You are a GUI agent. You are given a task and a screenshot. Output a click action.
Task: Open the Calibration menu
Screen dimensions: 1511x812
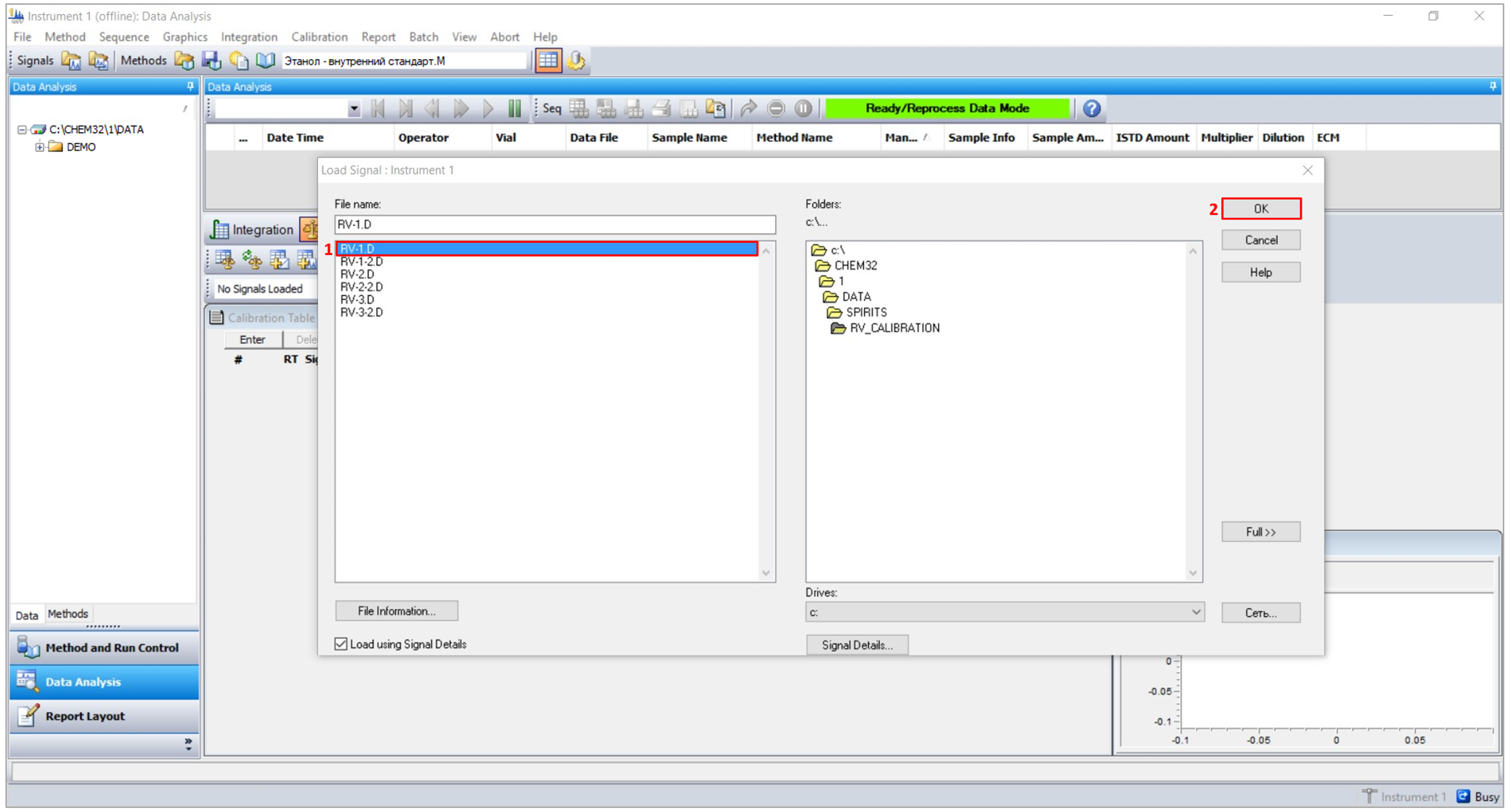[319, 37]
